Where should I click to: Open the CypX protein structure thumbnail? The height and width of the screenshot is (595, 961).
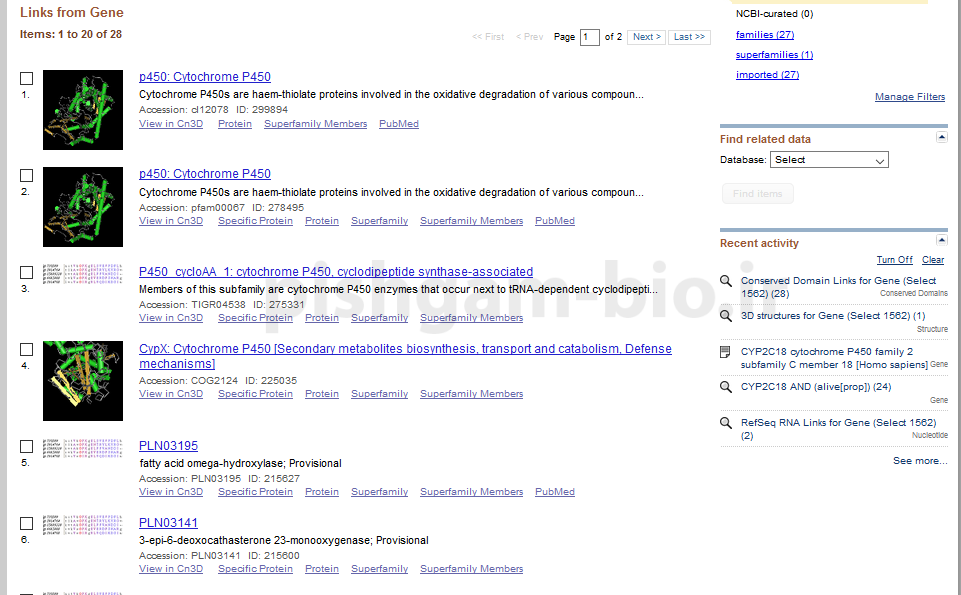83,381
